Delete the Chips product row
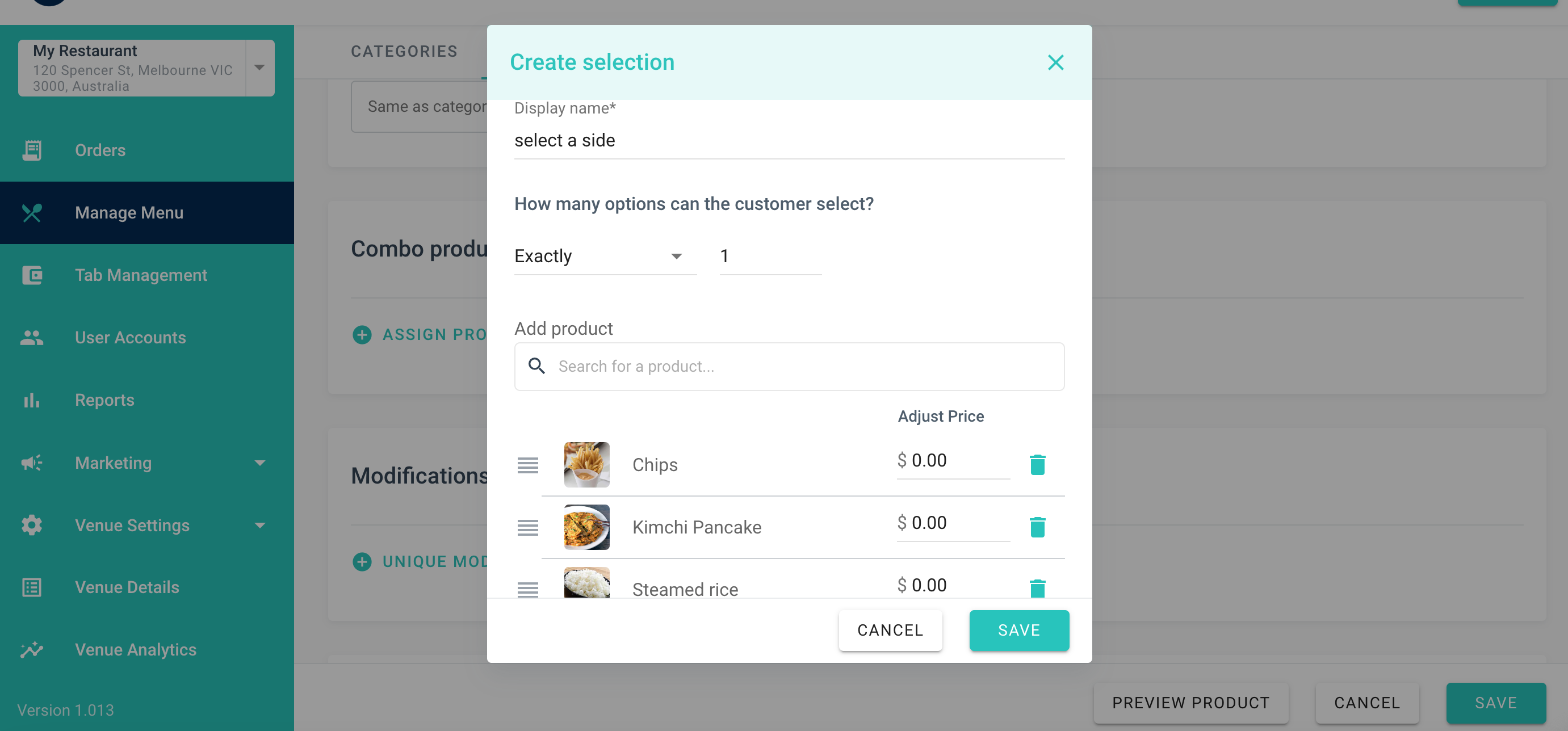 [1037, 464]
